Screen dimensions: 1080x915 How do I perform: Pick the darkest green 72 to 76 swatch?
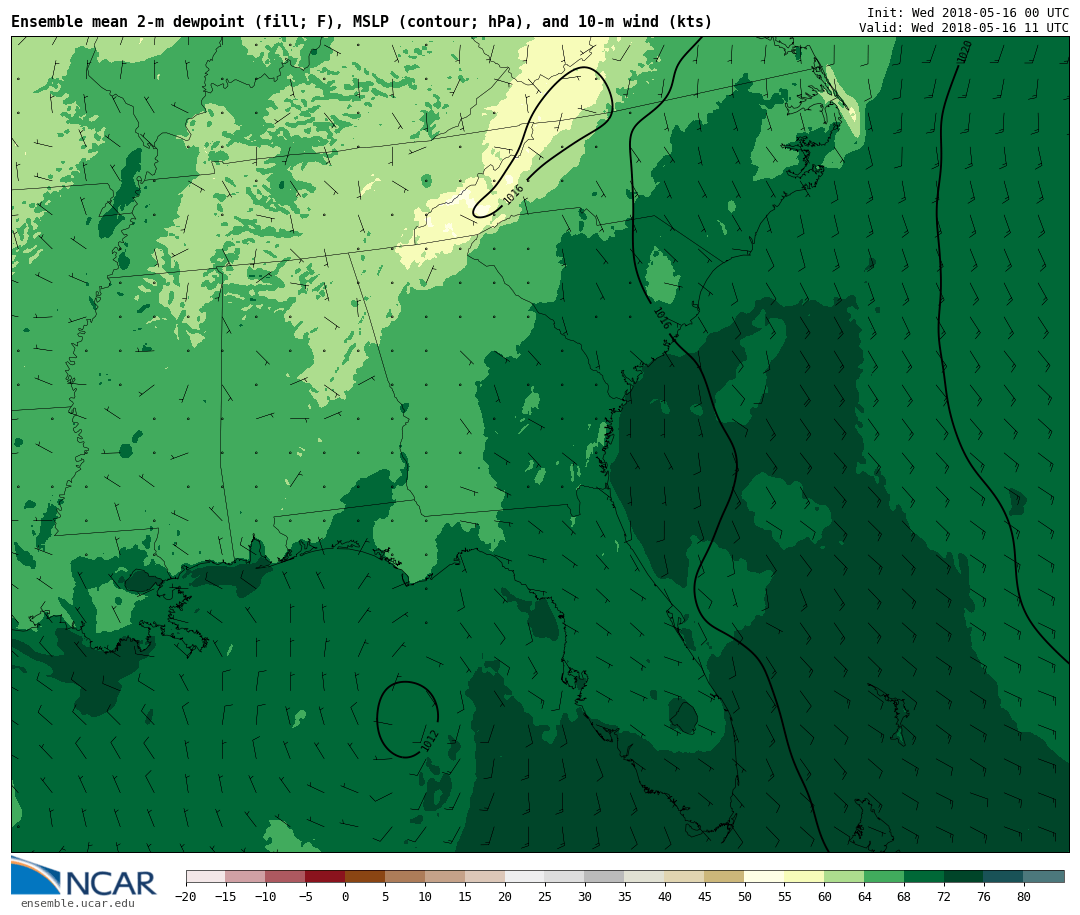click(x=964, y=876)
